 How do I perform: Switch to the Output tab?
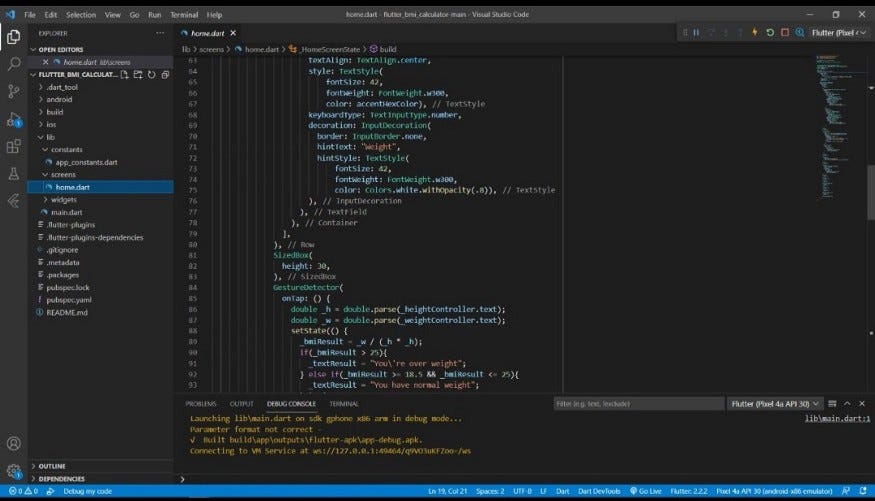(242, 403)
